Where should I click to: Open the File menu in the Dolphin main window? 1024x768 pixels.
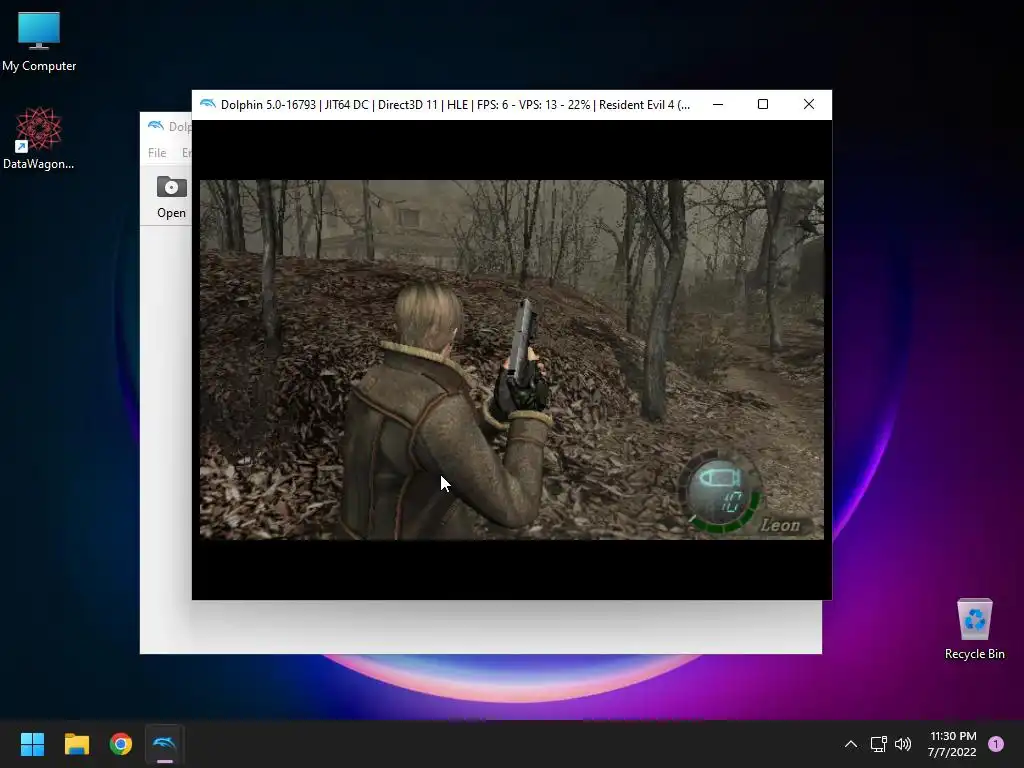pyautogui.click(x=157, y=153)
